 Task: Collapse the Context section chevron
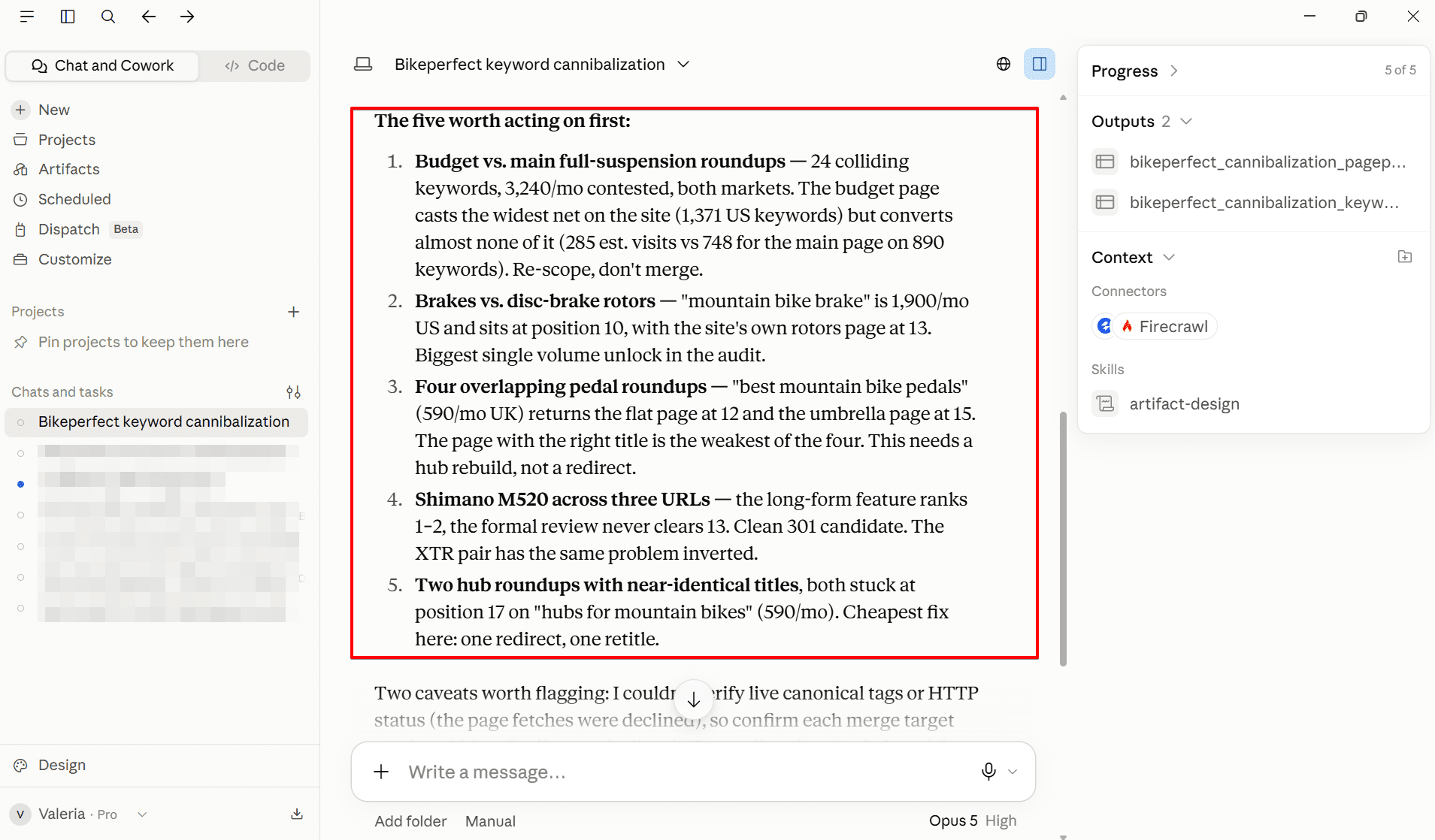click(x=1169, y=258)
